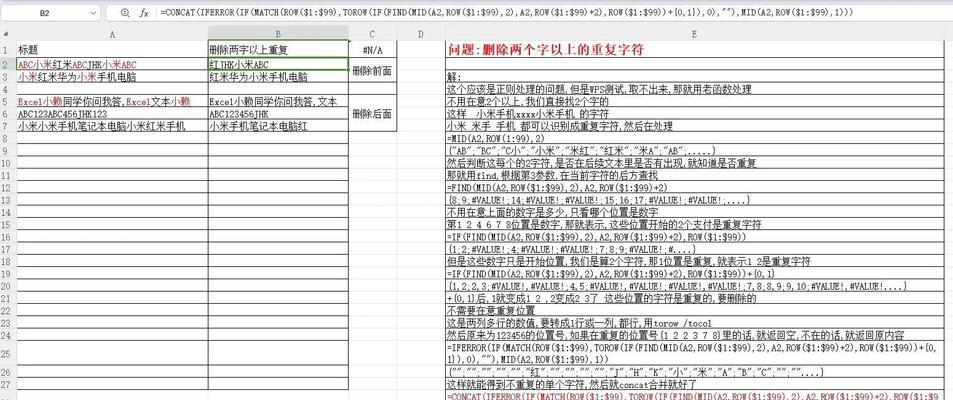Image resolution: width=953 pixels, height=400 pixels.
Task: Click the merged cell 删除前面
Action: point(372,71)
